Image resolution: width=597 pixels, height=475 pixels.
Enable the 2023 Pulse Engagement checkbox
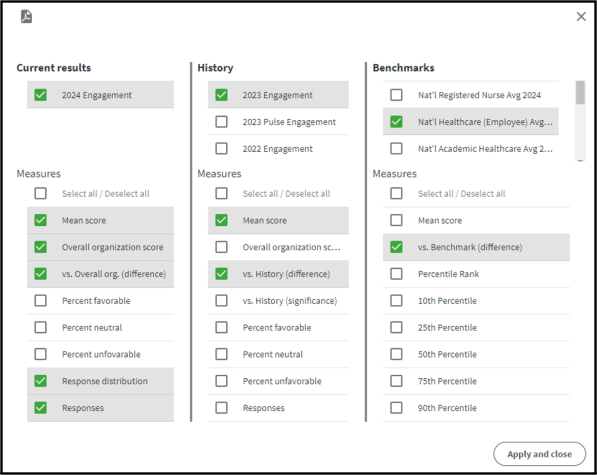click(x=221, y=122)
